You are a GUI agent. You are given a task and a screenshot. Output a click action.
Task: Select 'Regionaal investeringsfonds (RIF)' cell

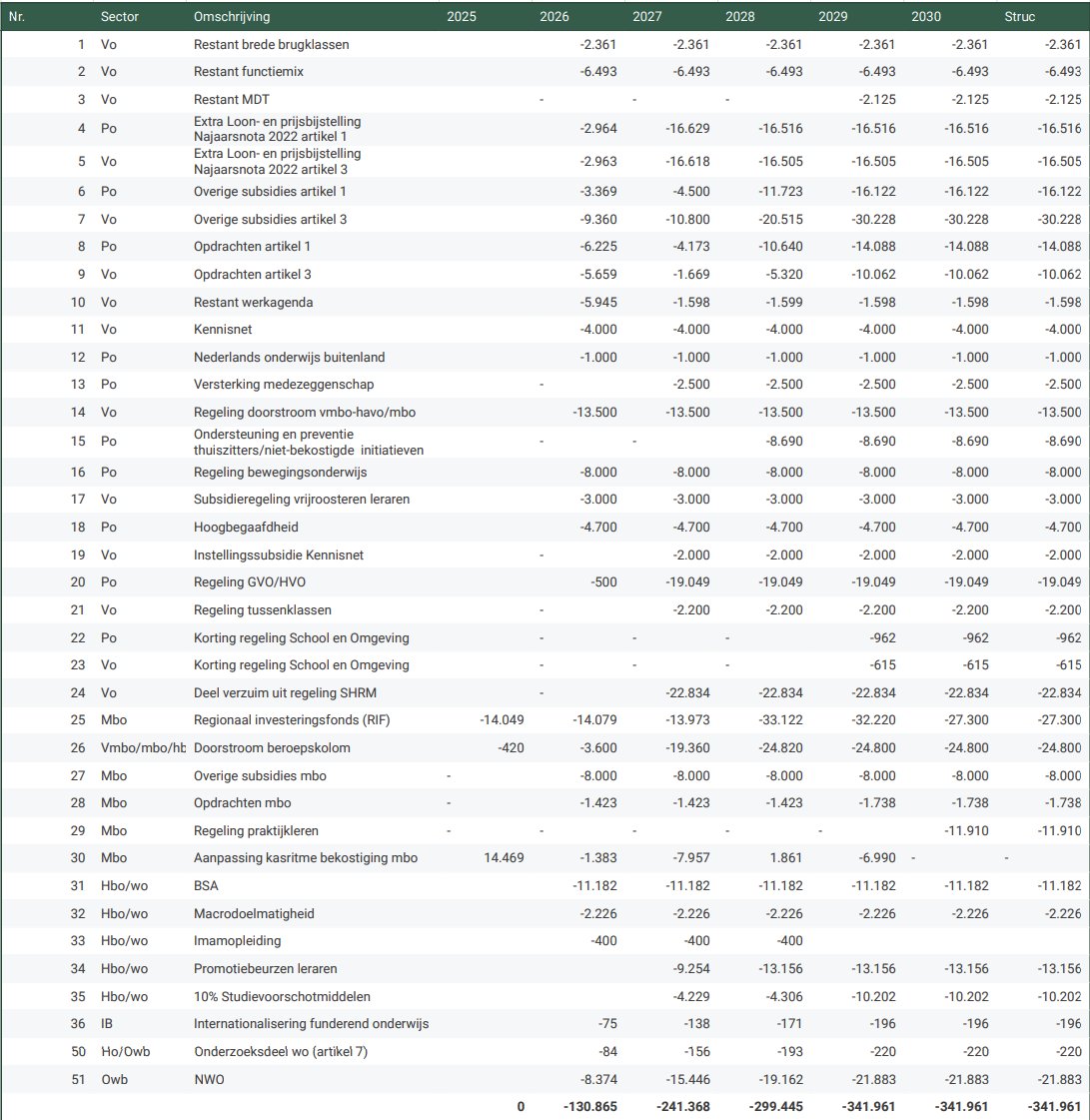tap(292, 720)
